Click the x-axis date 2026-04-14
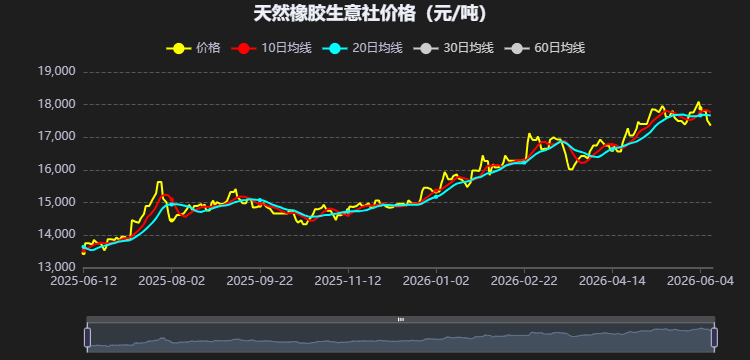Viewport: 750px width, 360px height. point(612,280)
